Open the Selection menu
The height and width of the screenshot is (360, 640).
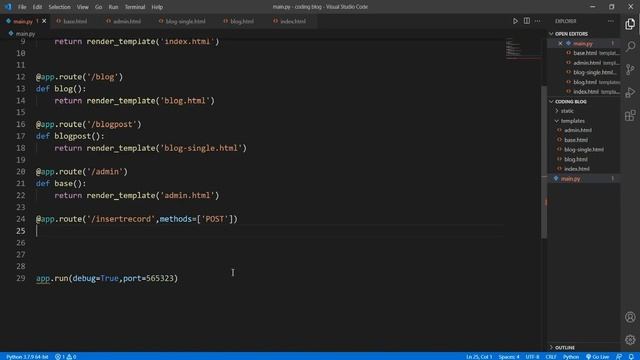point(60,7)
